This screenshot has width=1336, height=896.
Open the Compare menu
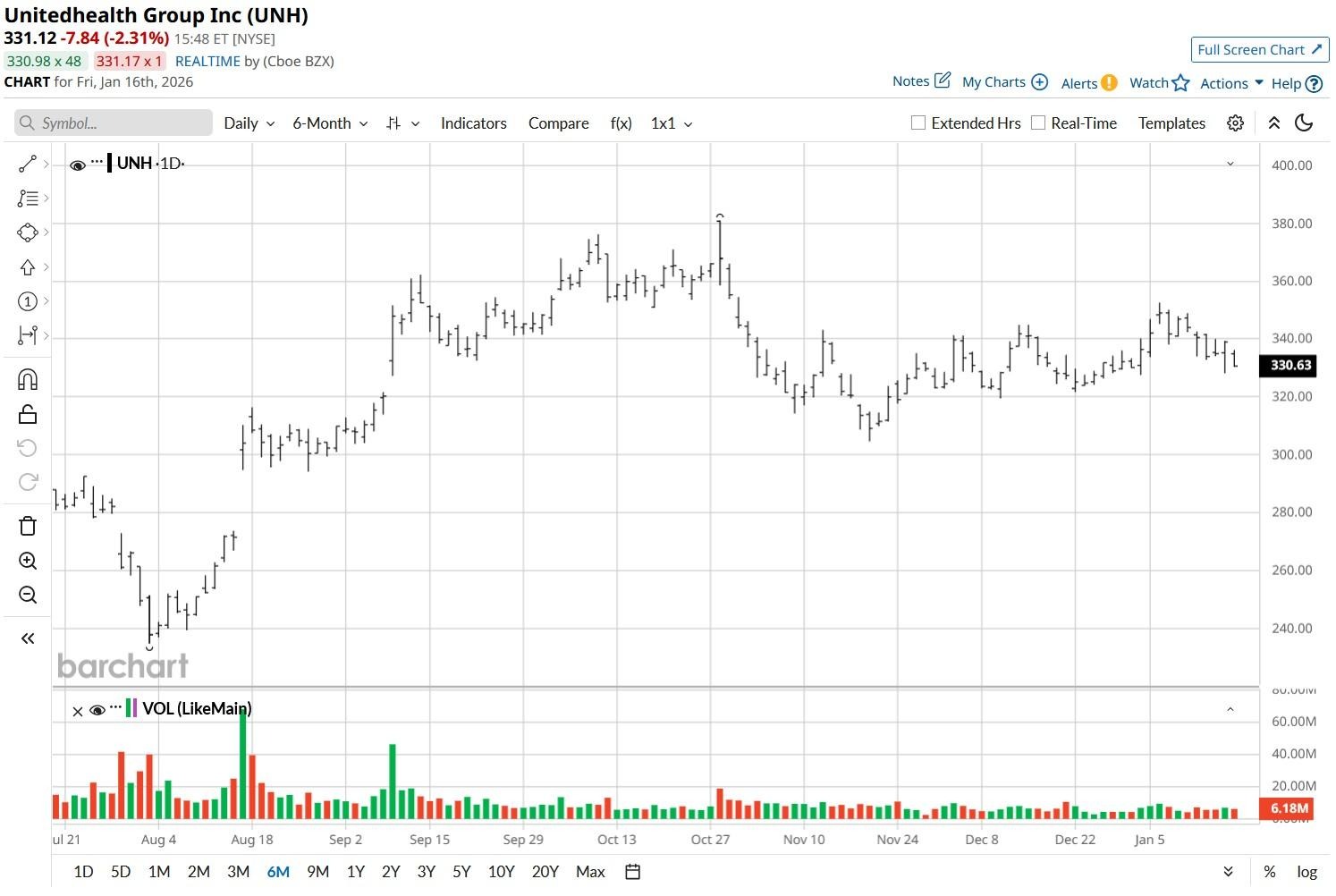tap(558, 123)
